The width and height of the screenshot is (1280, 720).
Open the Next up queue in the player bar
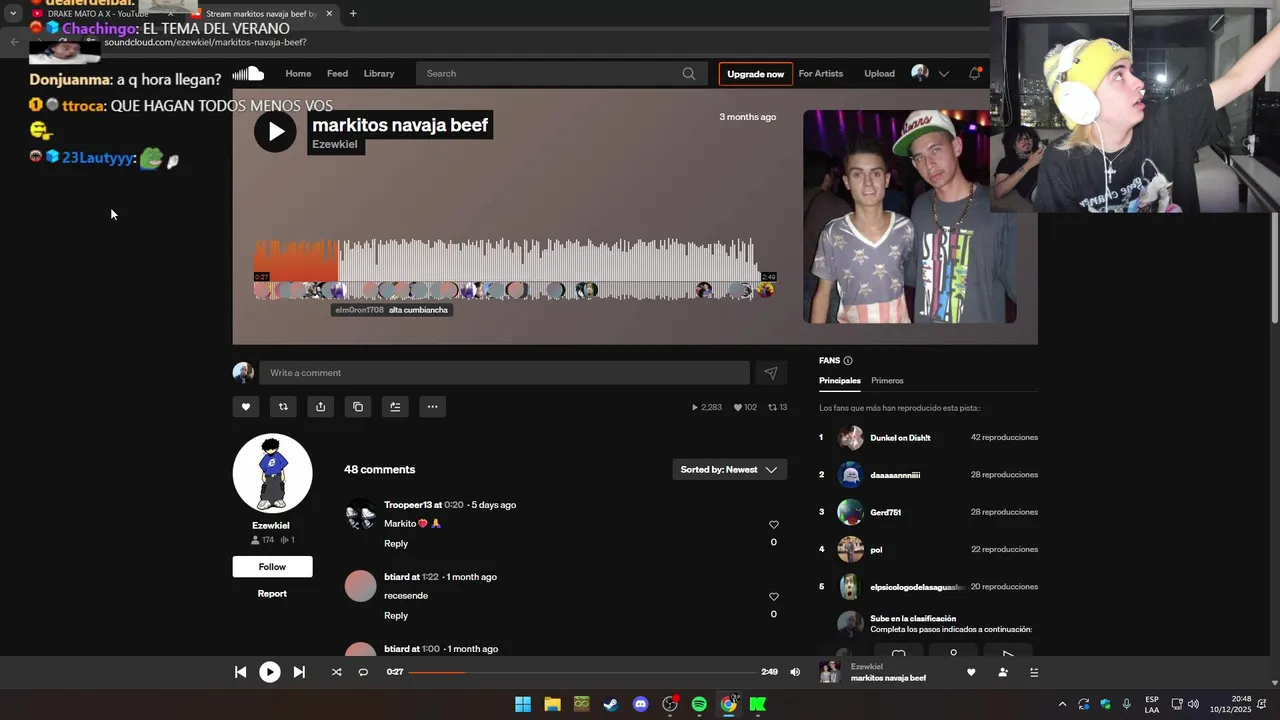pyautogui.click(x=1034, y=672)
